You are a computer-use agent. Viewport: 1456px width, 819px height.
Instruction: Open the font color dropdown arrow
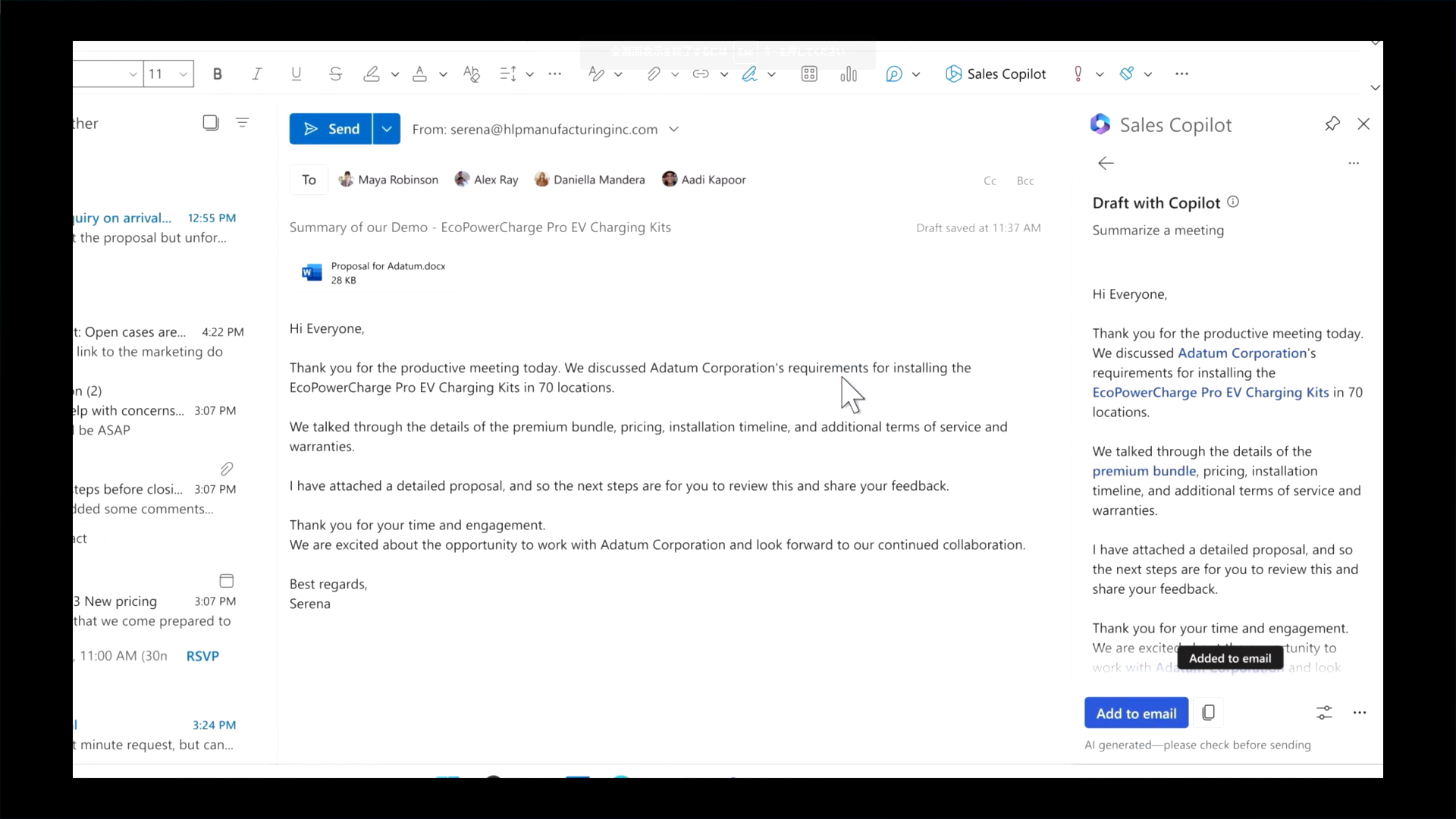(443, 74)
